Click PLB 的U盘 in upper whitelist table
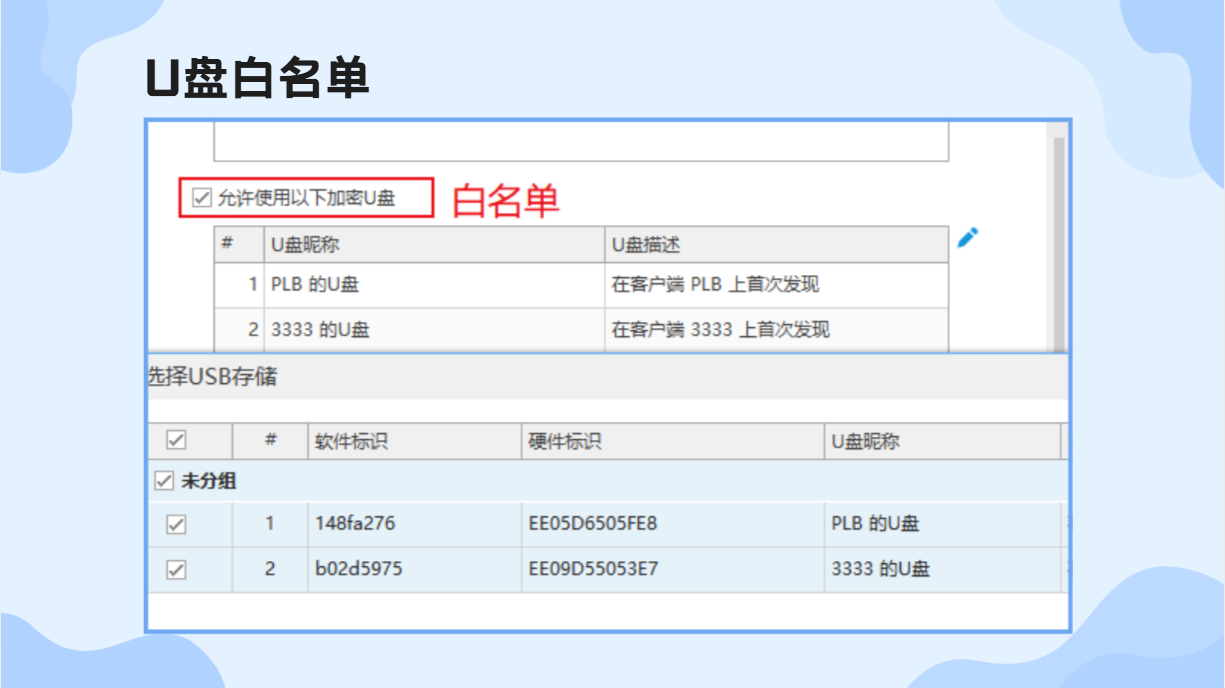This screenshot has width=1225, height=688. [315, 285]
